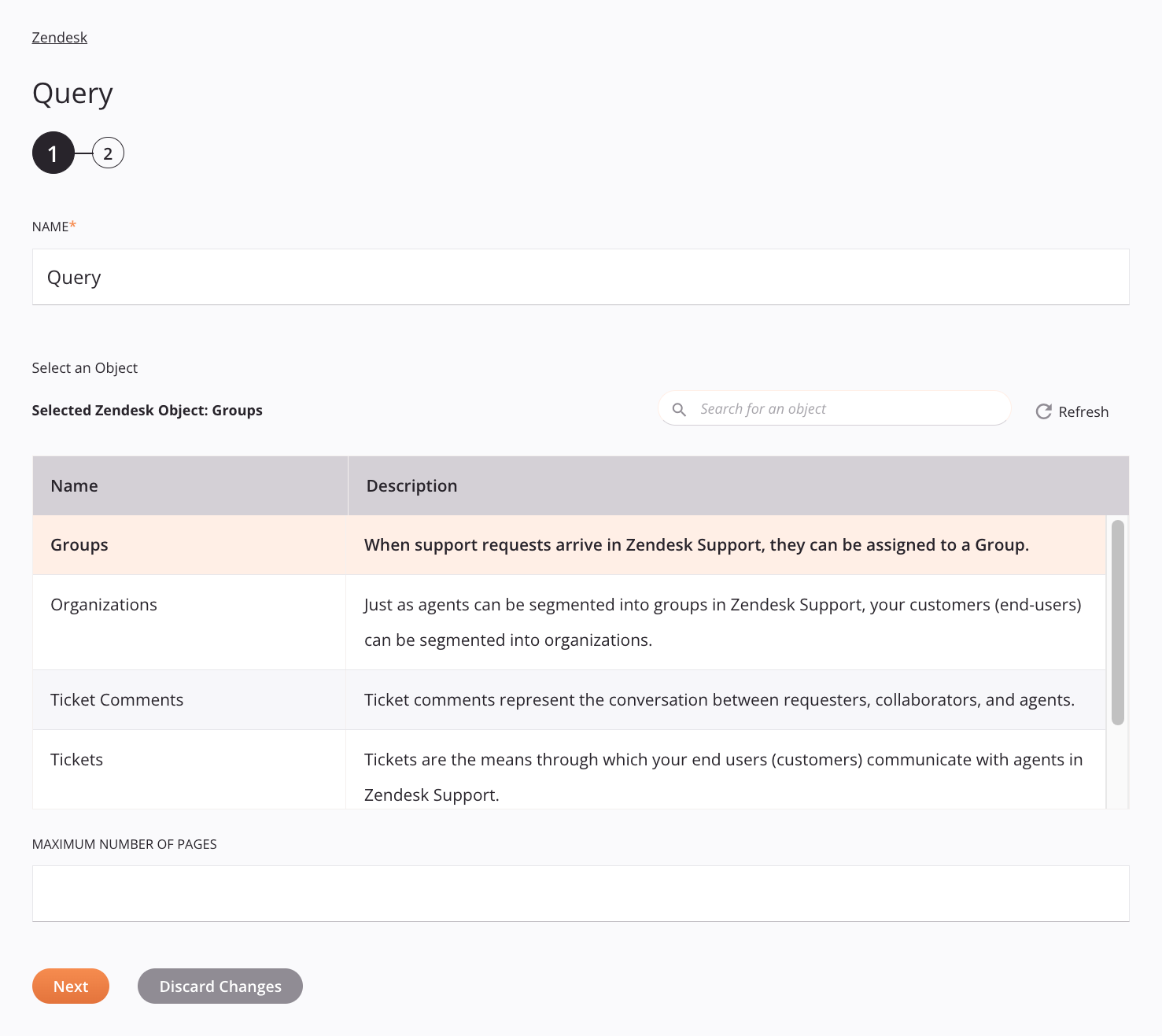The image size is (1162, 1036).
Task: Click the Description column header
Action: coord(738,485)
